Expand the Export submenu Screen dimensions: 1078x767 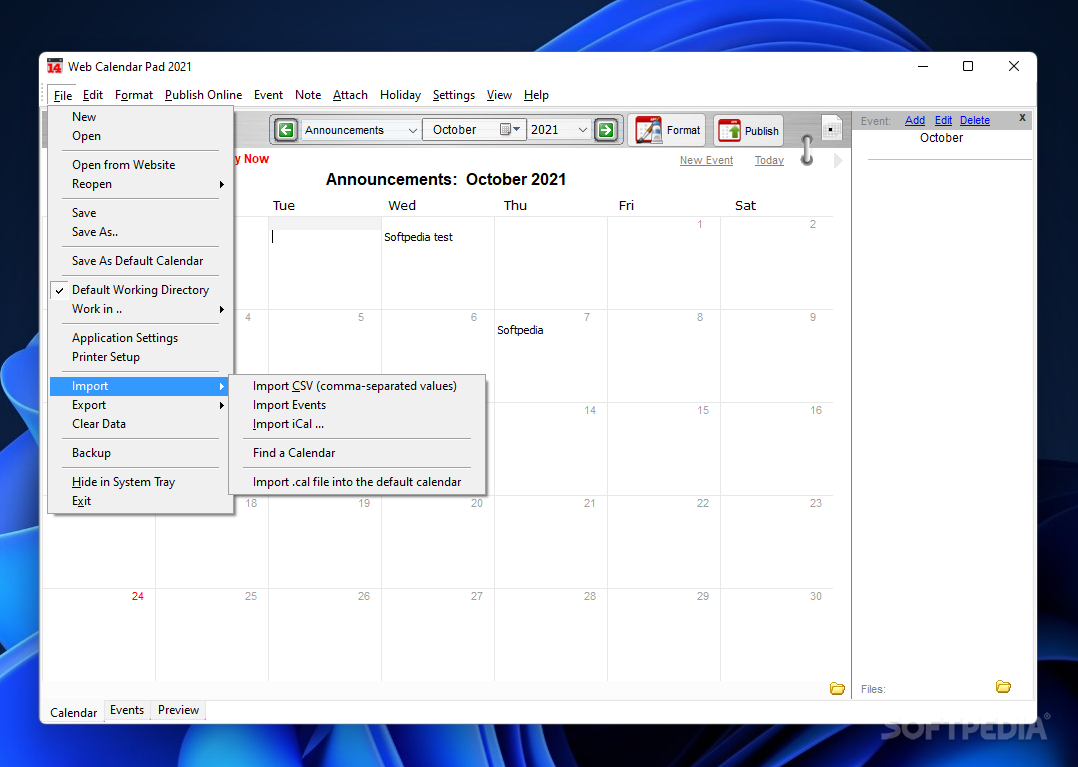point(139,405)
